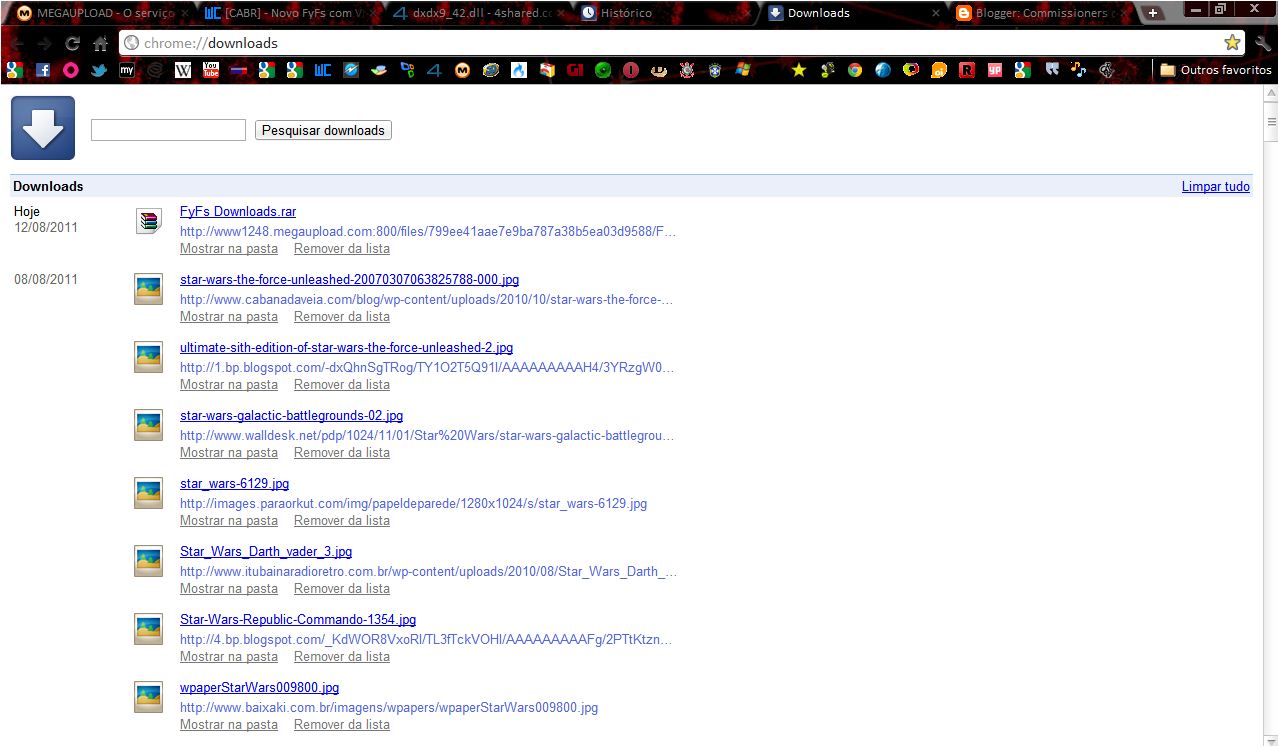The width and height of the screenshot is (1279, 747).
Task: Open the G1 bookmark icon
Action: pyautogui.click(x=574, y=70)
